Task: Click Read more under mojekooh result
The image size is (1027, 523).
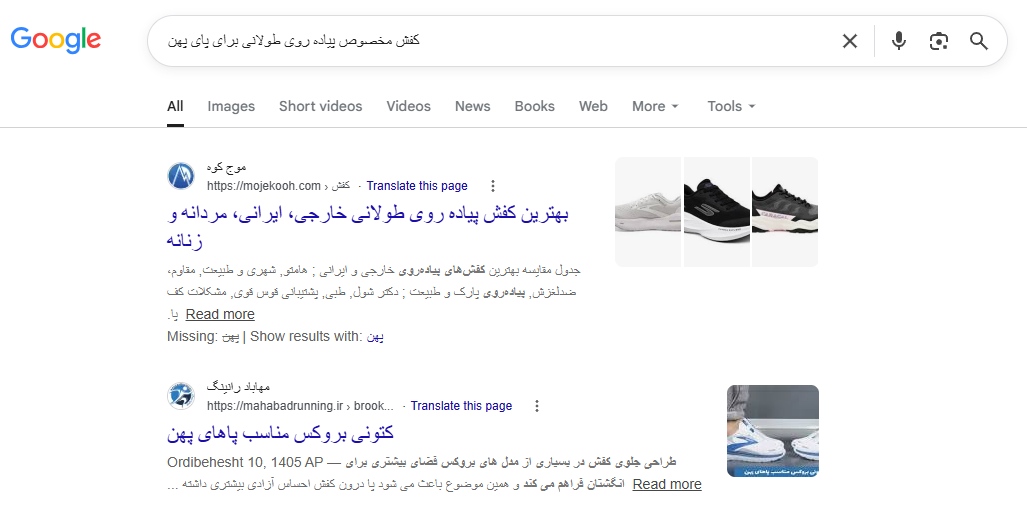Action: click(x=220, y=314)
